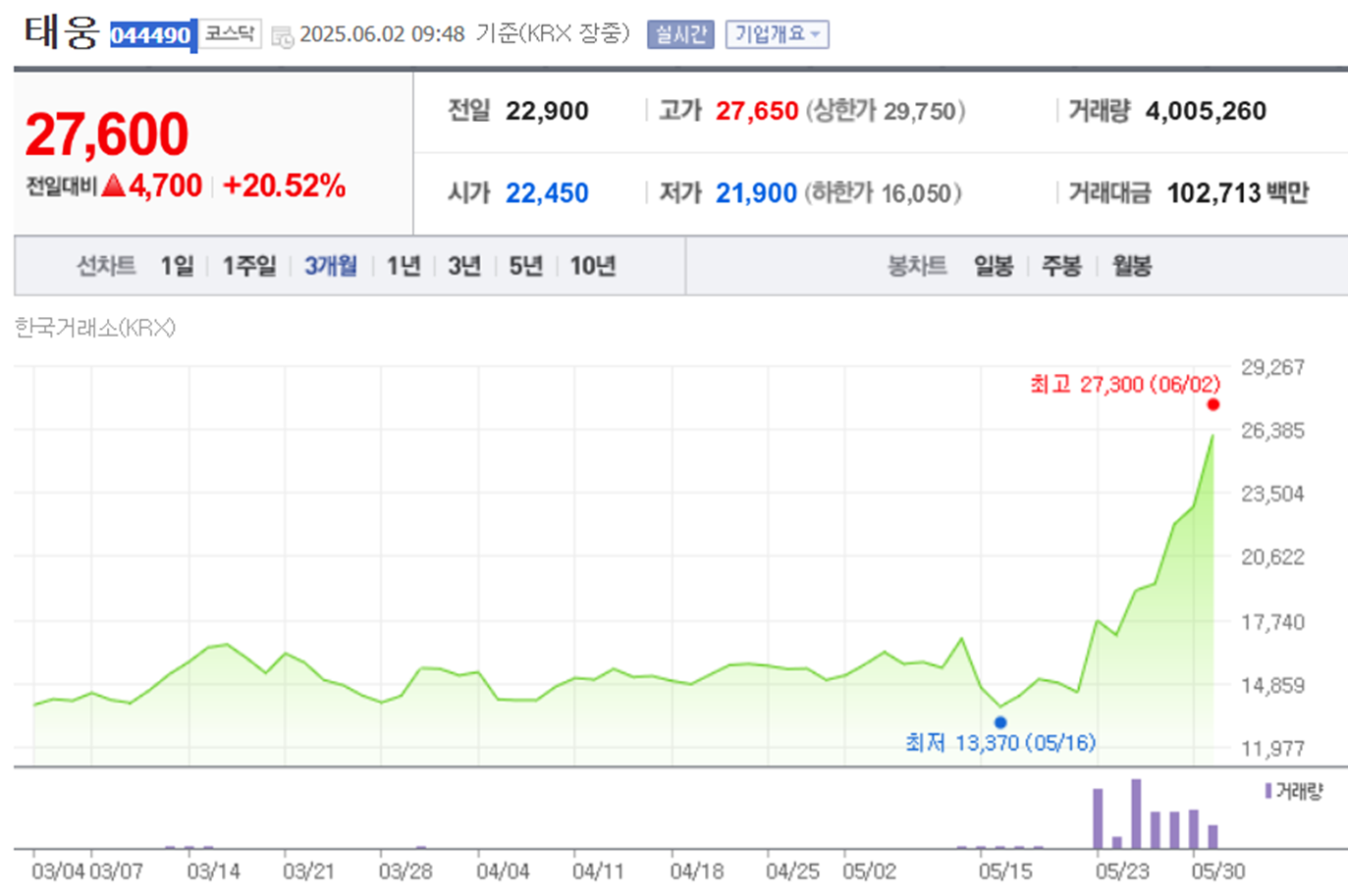
Task: Switch to 주봉 candlestick chart
Action: coord(1061,265)
